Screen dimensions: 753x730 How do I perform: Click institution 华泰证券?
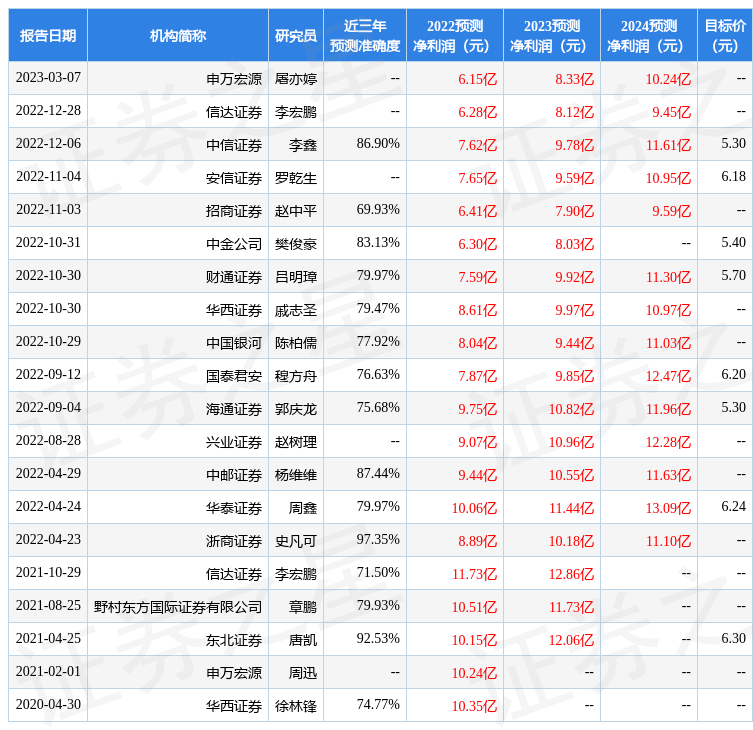(x=234, y=508)
